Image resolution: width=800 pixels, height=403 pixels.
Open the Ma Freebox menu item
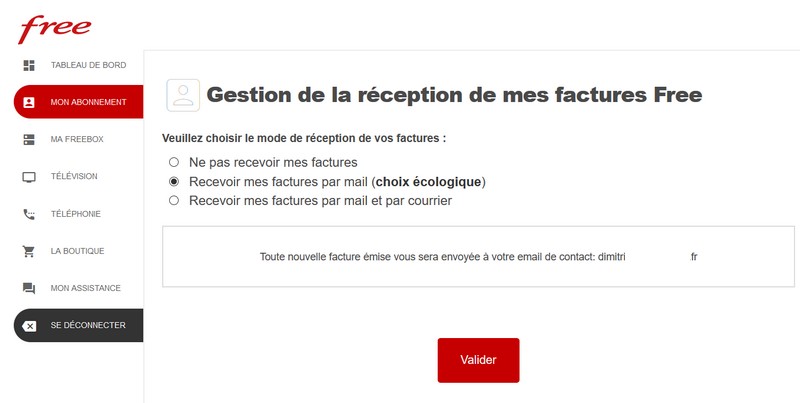click(77, 139)
